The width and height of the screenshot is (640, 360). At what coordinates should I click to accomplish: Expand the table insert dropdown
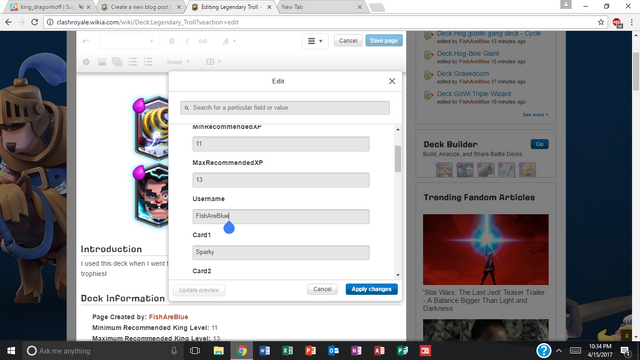tap(213, 62)
